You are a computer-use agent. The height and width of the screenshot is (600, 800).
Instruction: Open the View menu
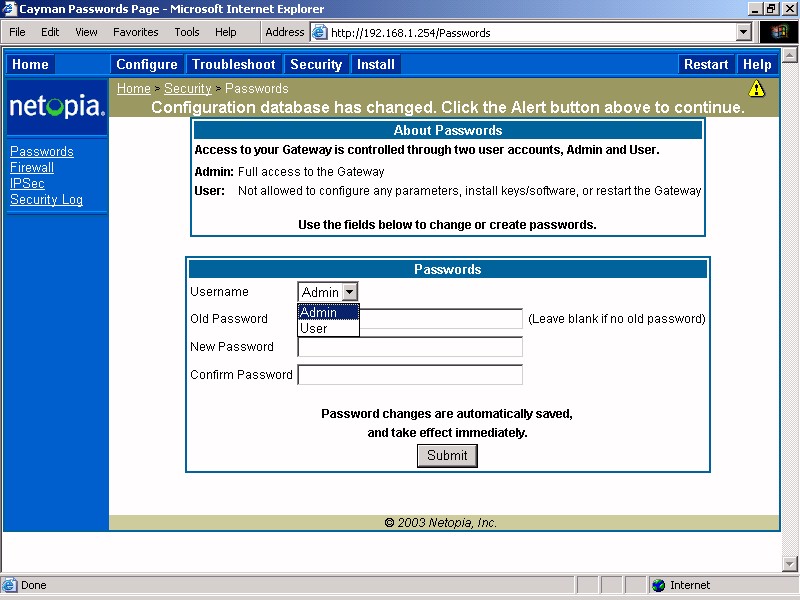86,32
